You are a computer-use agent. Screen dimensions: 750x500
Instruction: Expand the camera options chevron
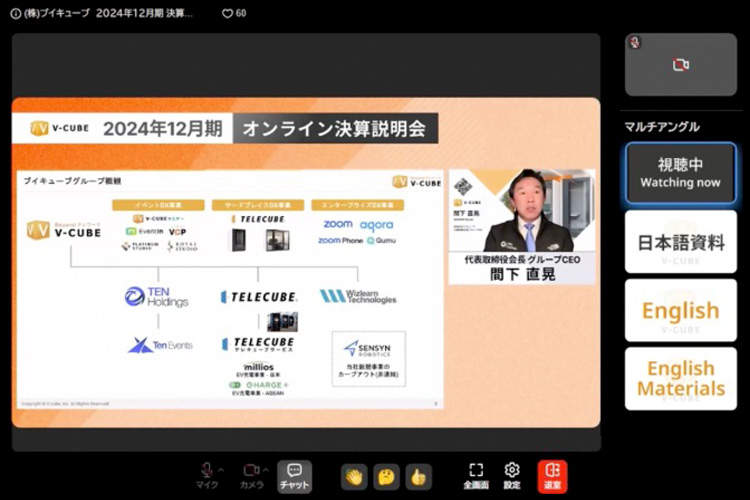pyautogui.click(x=265, y=470)
